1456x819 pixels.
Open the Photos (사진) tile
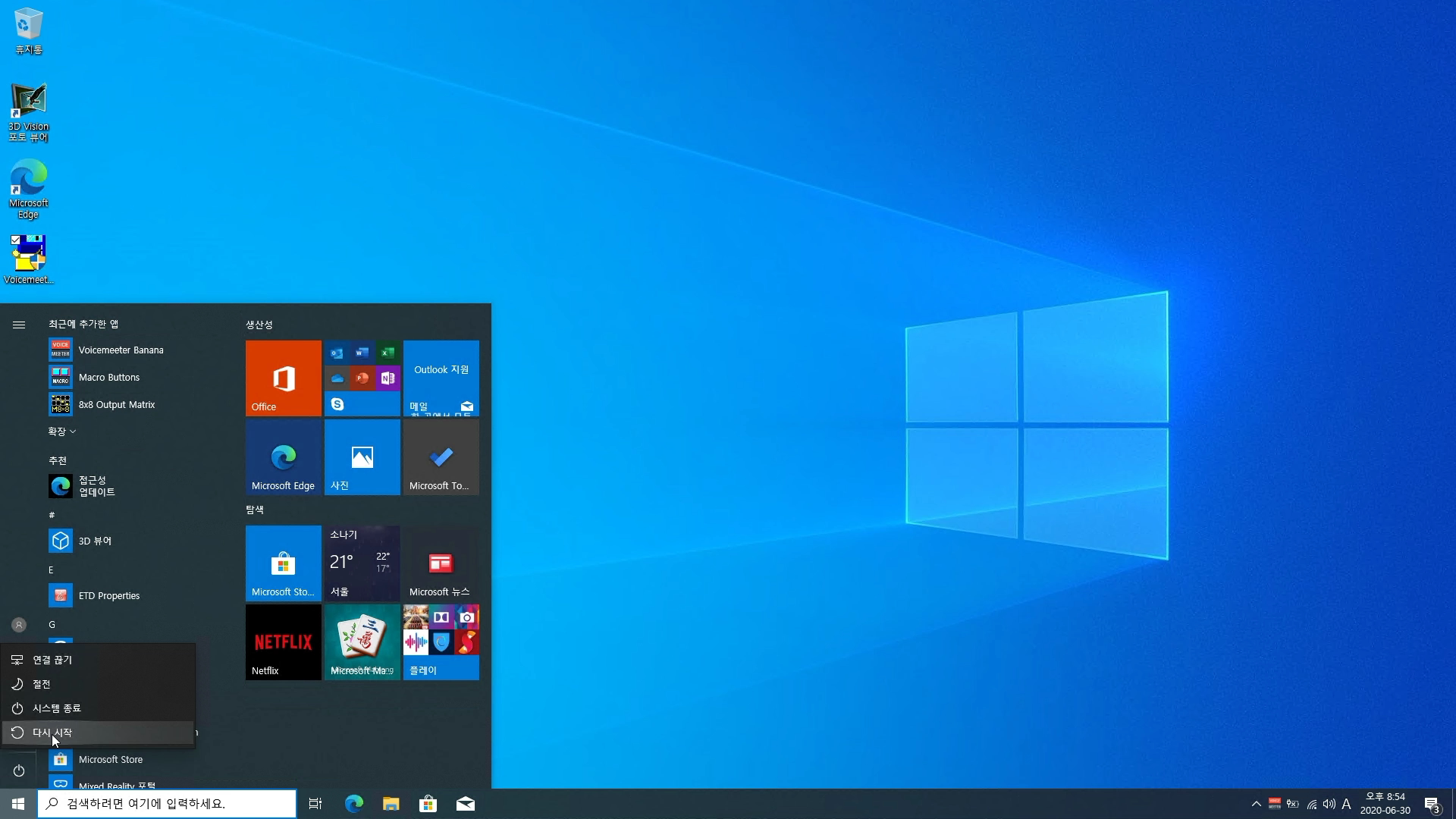click(x=362, y=457)
